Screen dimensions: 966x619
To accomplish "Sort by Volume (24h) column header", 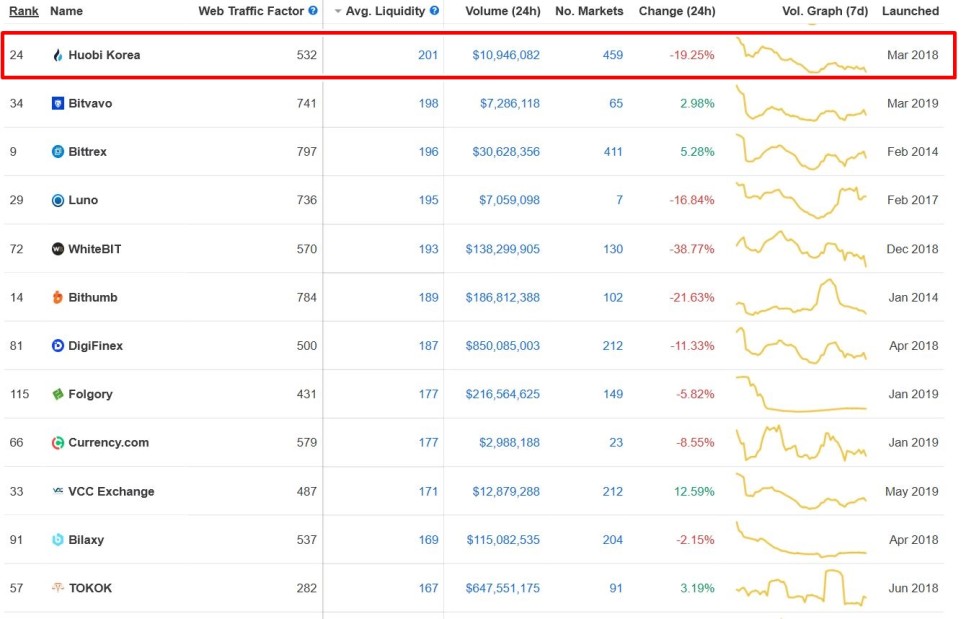I will tap(503, 11).
